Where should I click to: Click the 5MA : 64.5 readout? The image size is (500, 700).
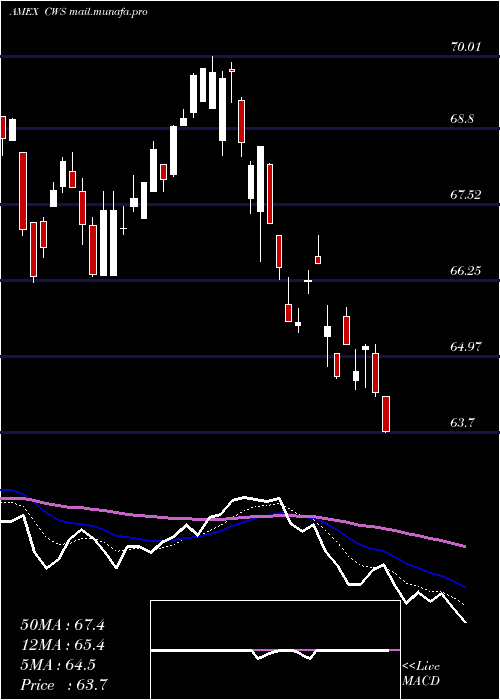point(58,665)
